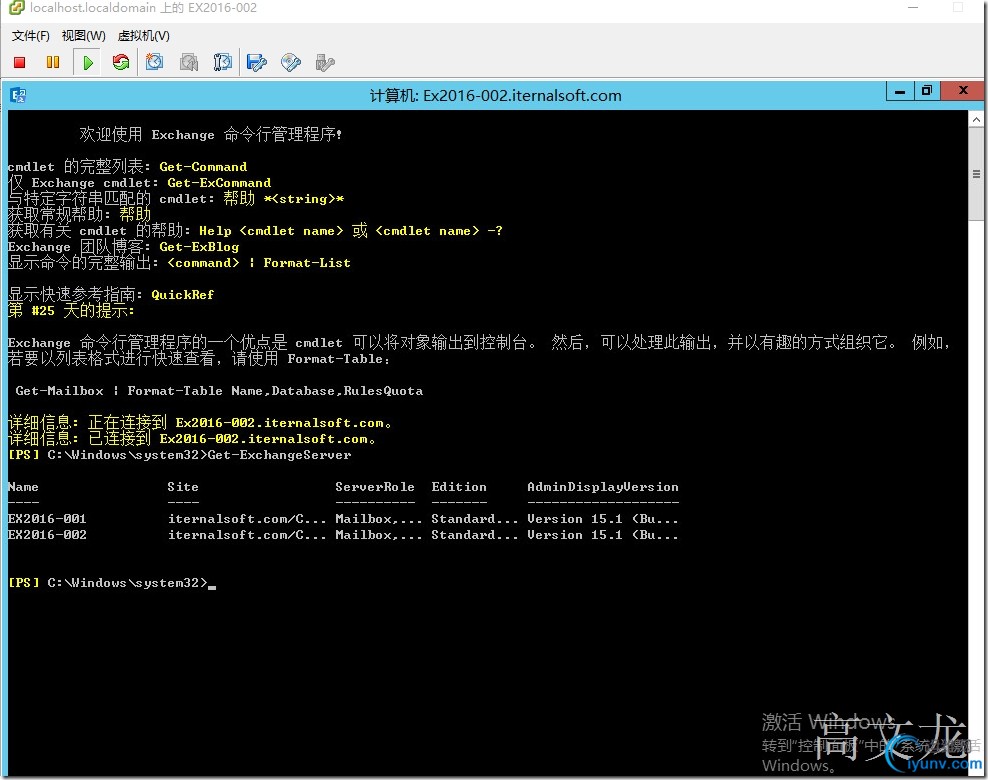Screen dimensions: 988x780
Task: Open the snapshot manager icon
Action: (x=222, y=62)
